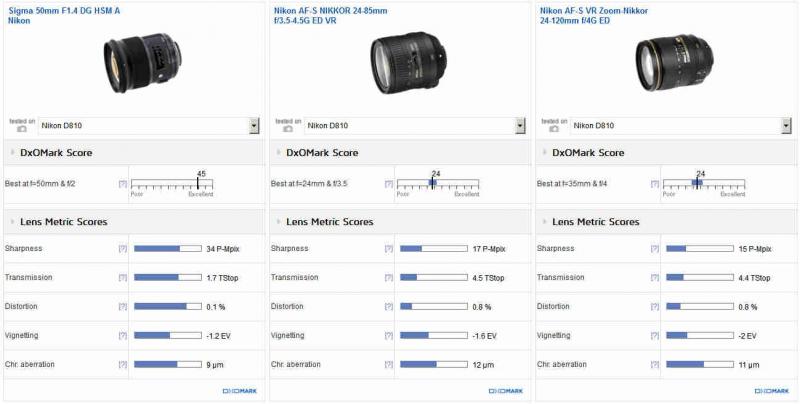This screenshot has width=800, height=404.
Task: Select 'Best at f=24mm & f/3.5' text
Action: 309,184
